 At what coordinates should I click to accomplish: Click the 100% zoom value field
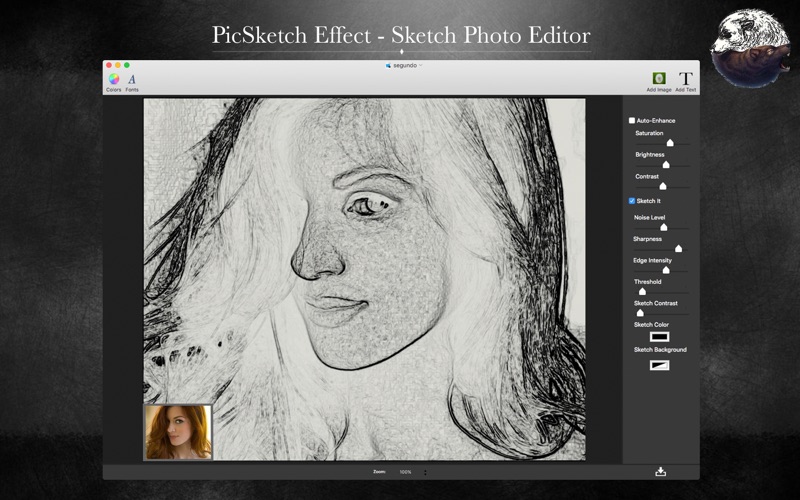pos(406,472)
